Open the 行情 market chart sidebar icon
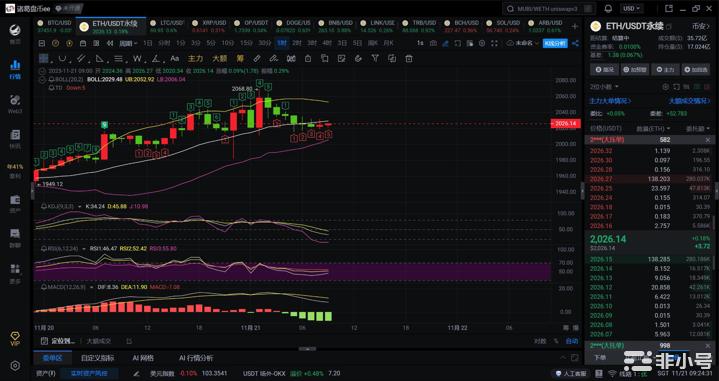The image size is (719, 381). tap(15, 68)
